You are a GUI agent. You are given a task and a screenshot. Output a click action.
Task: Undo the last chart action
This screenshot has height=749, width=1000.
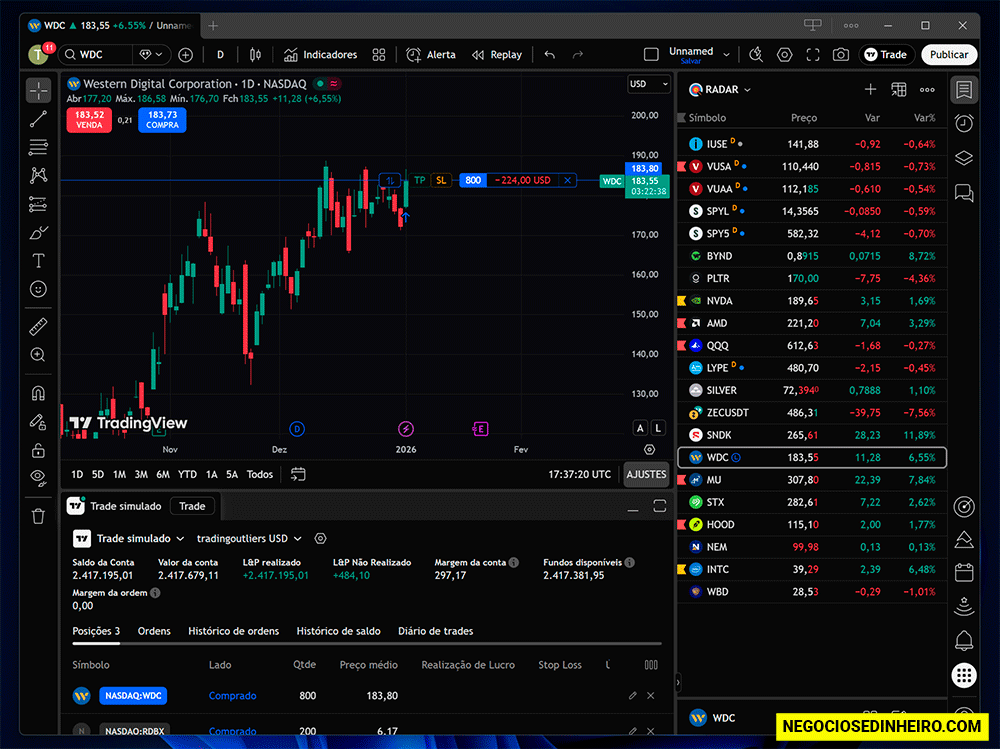tap(550, 55)
